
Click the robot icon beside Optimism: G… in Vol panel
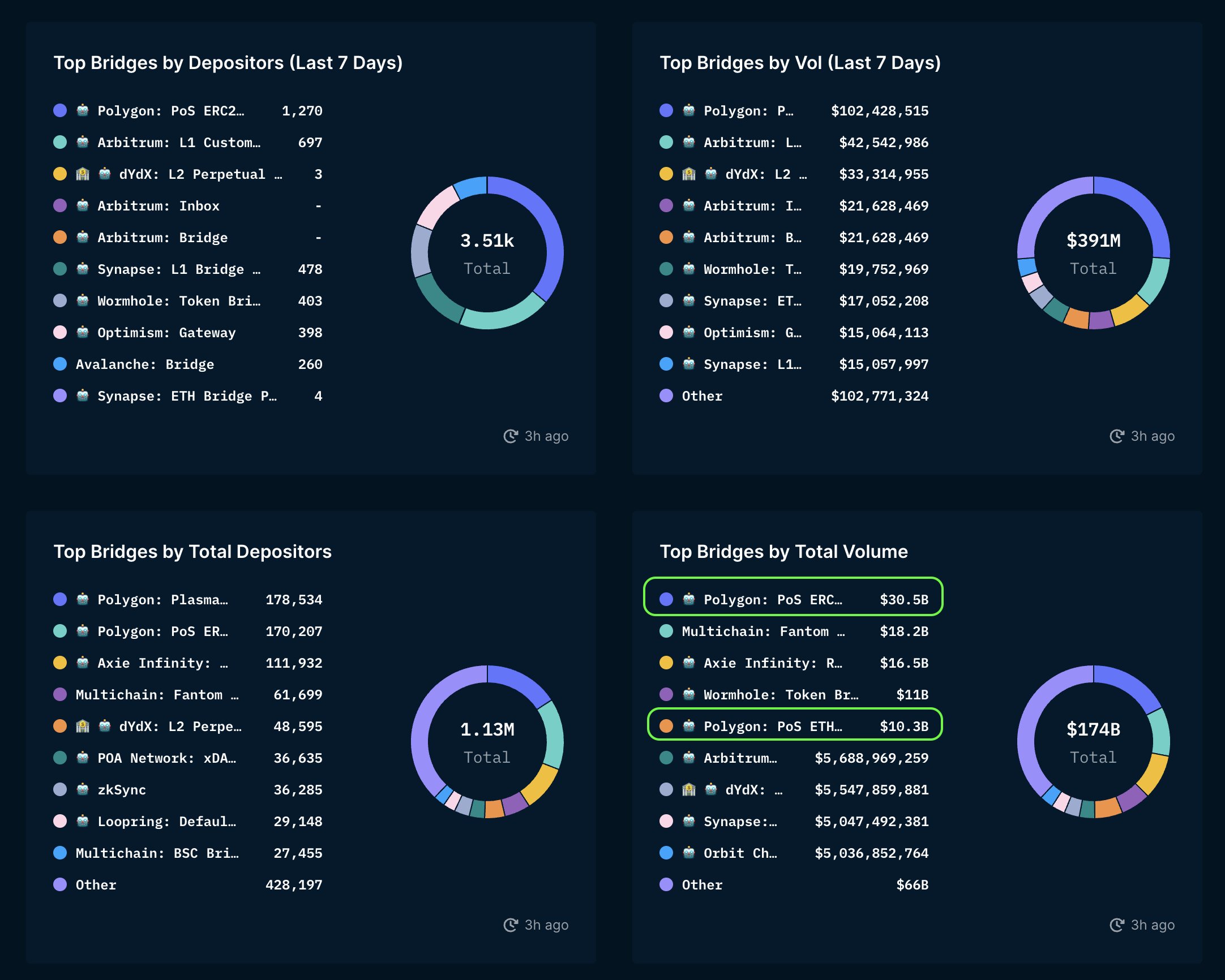(688, 332)
